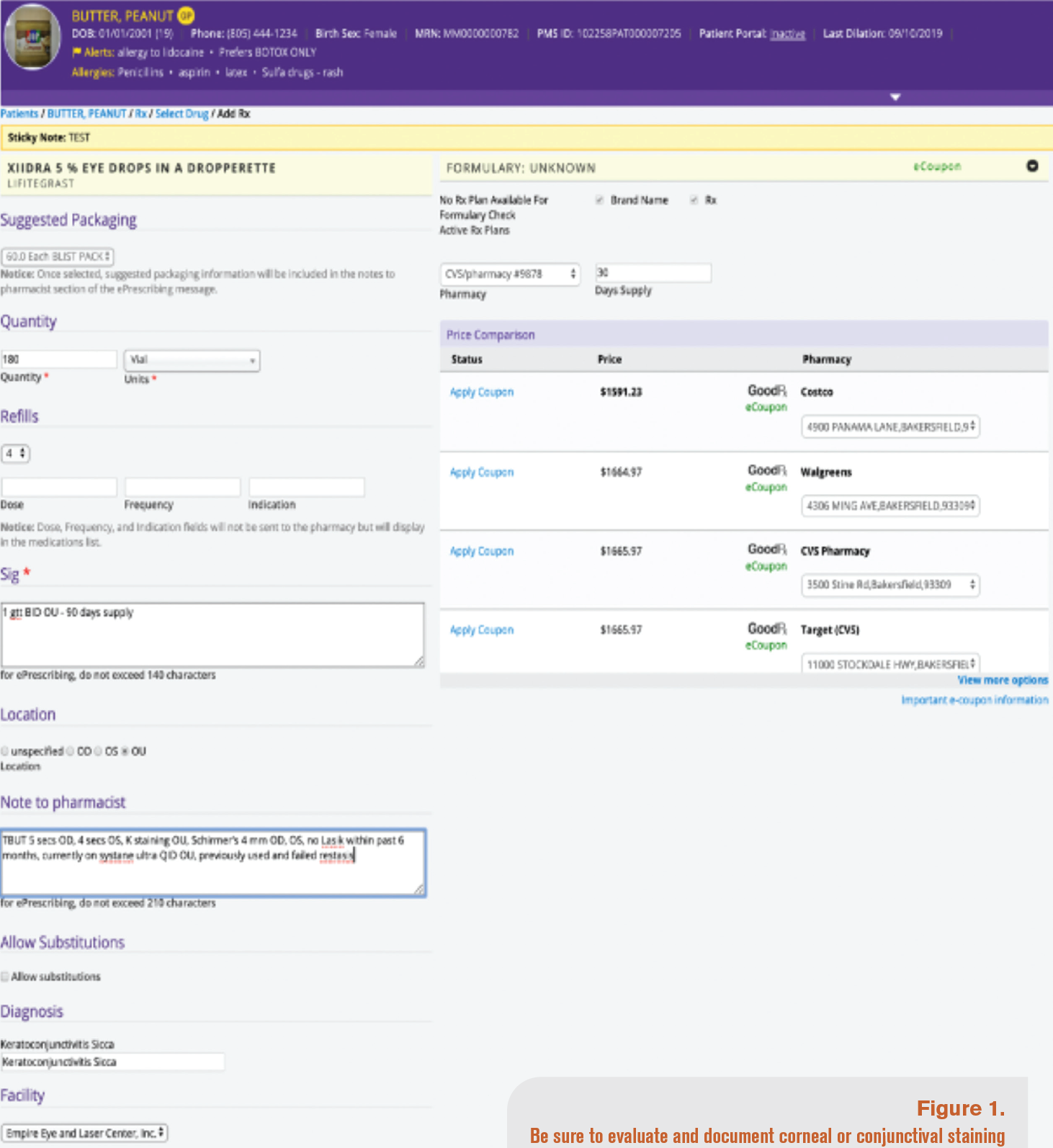This screenshot has width=1053, height=1148.
Task: Click the Diagnosis input field
Action: (x=112, y=1062)
